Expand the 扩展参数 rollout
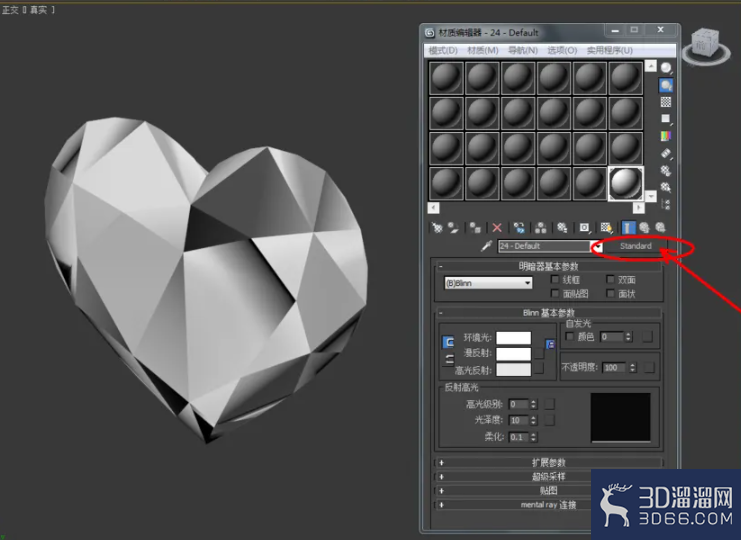The image size is (741, 540). (x=548, y=463)
